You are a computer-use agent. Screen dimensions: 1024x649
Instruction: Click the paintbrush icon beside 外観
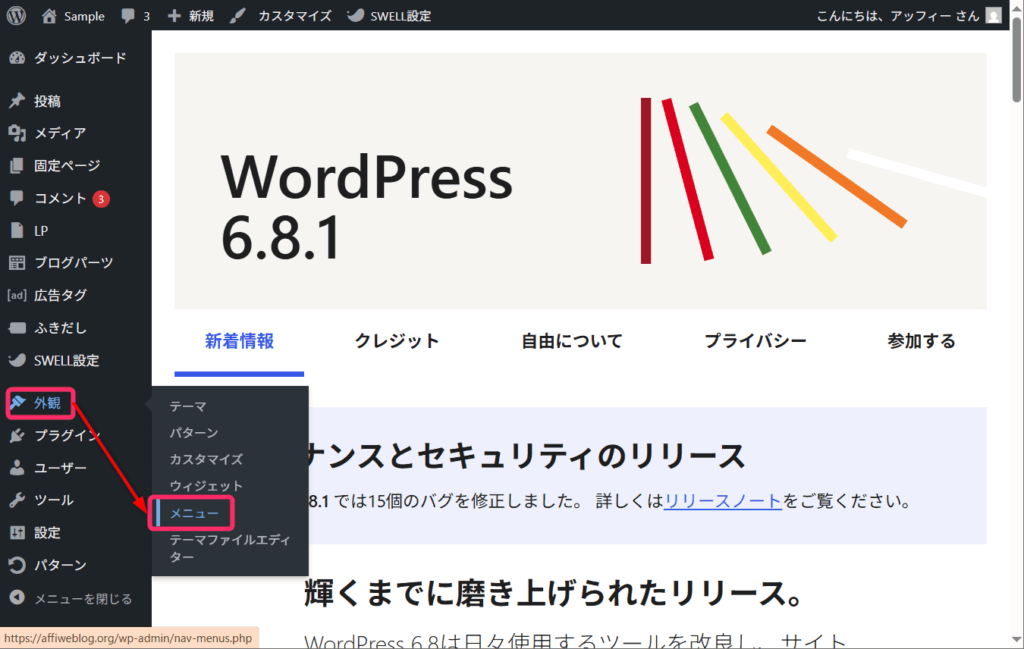tap(18, 403)
